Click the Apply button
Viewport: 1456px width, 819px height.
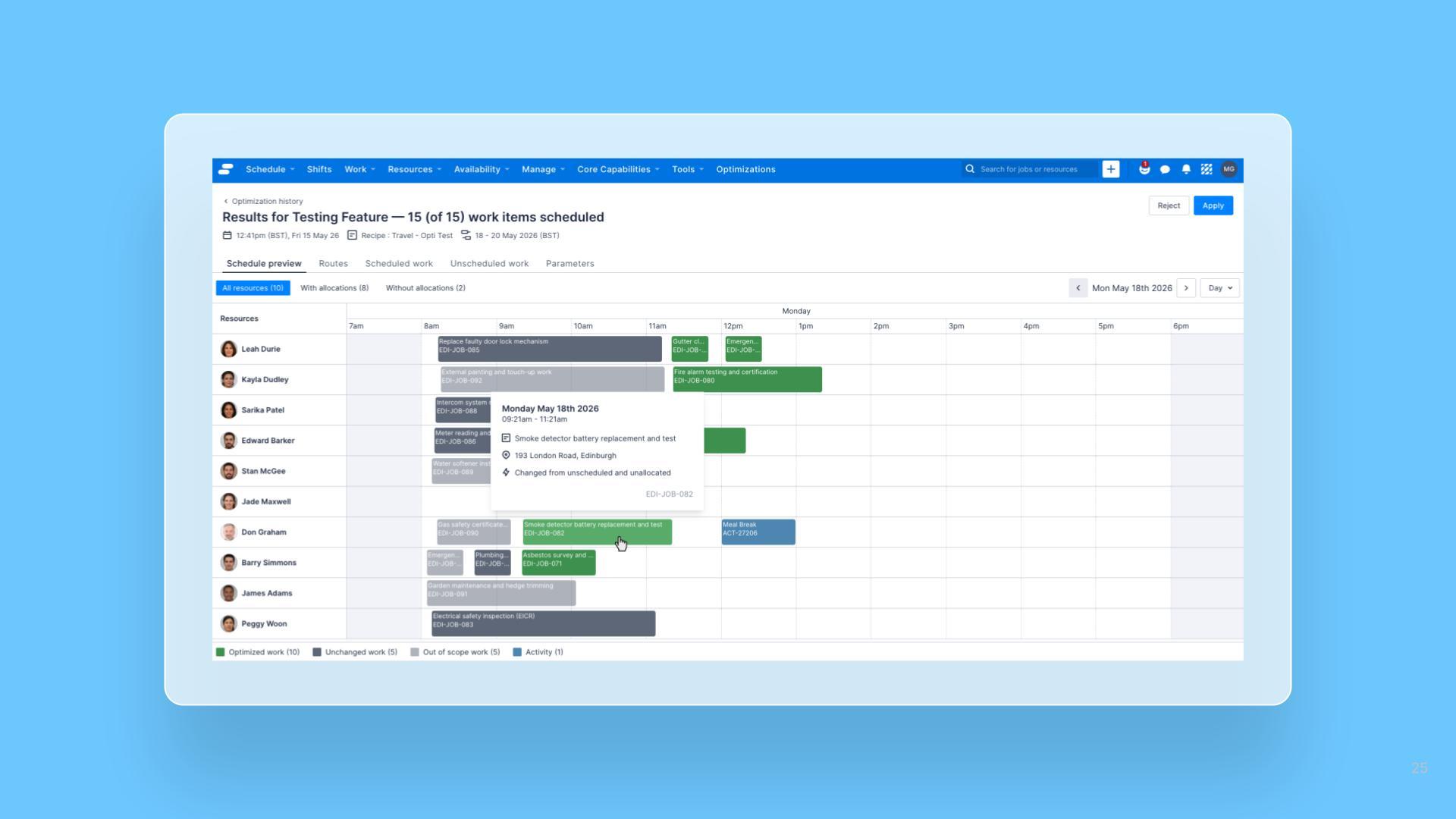(1213, 206)
